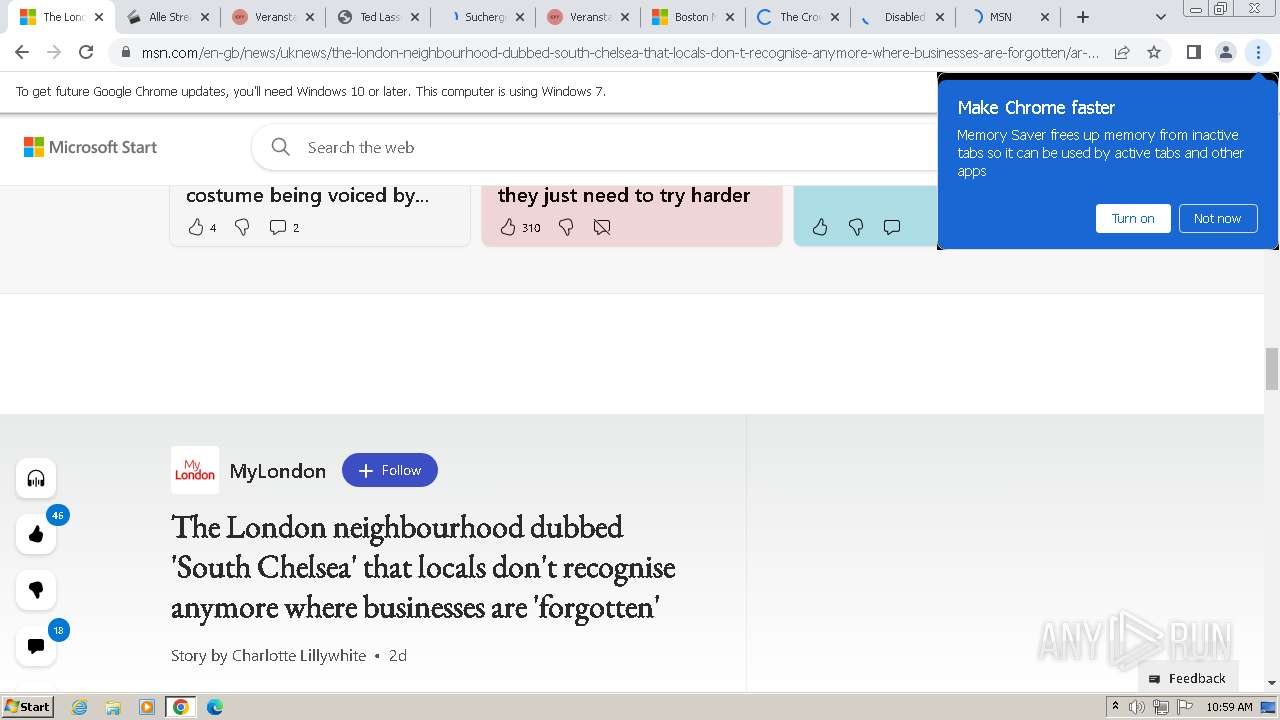
Task: Switch to the Boston tab
Action: tap(690, 17)
